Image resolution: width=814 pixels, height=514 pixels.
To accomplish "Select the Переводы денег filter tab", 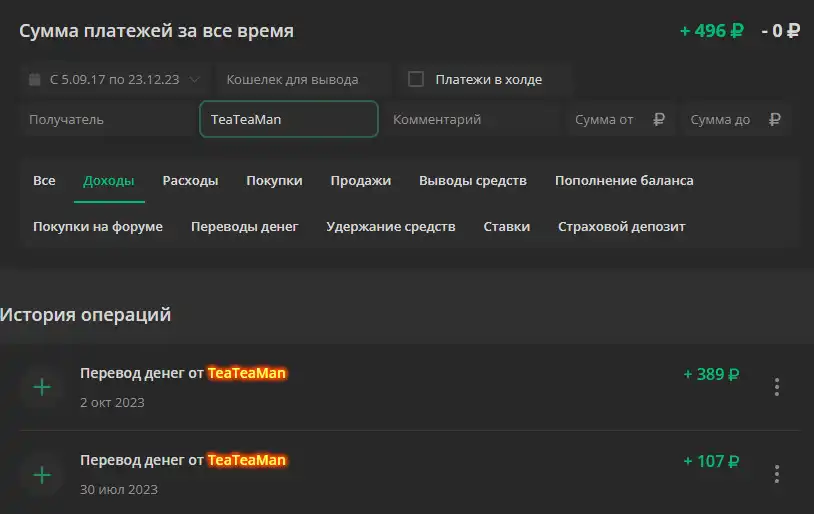I will (x=245, y=227).
